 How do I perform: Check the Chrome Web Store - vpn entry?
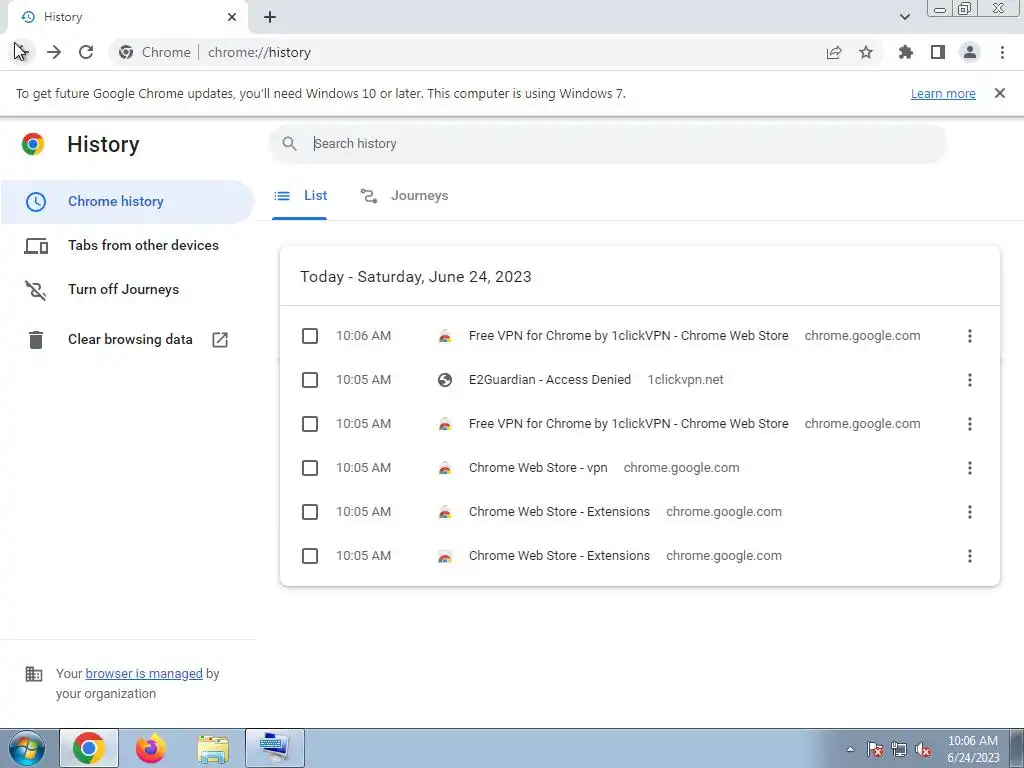coord(310,468)
